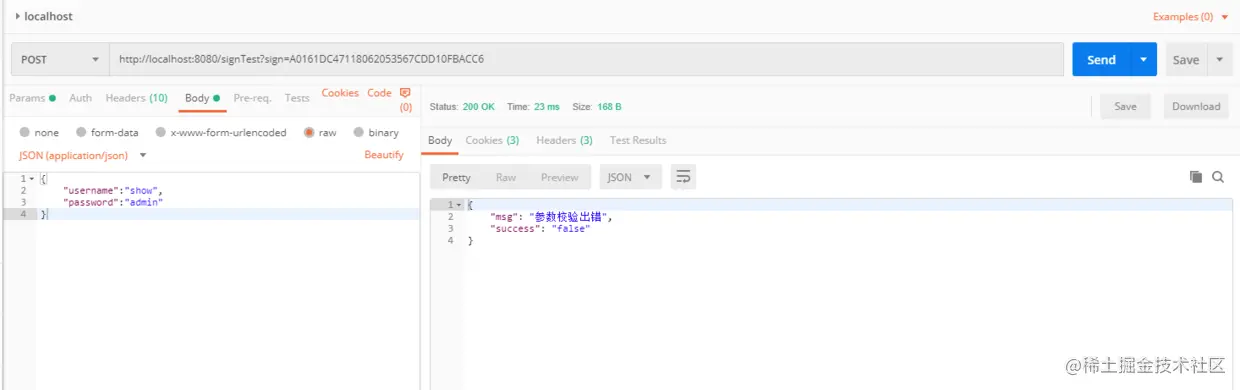This screenshot has height=390, width=1240.
Task: Open the Pre-req. tab
Action: click(x=252, y=98)
